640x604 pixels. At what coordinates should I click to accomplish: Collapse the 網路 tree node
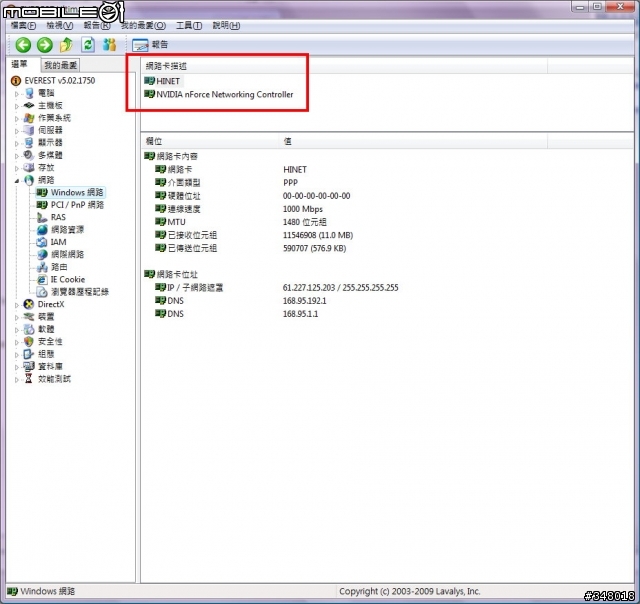[x=17, y=180]
